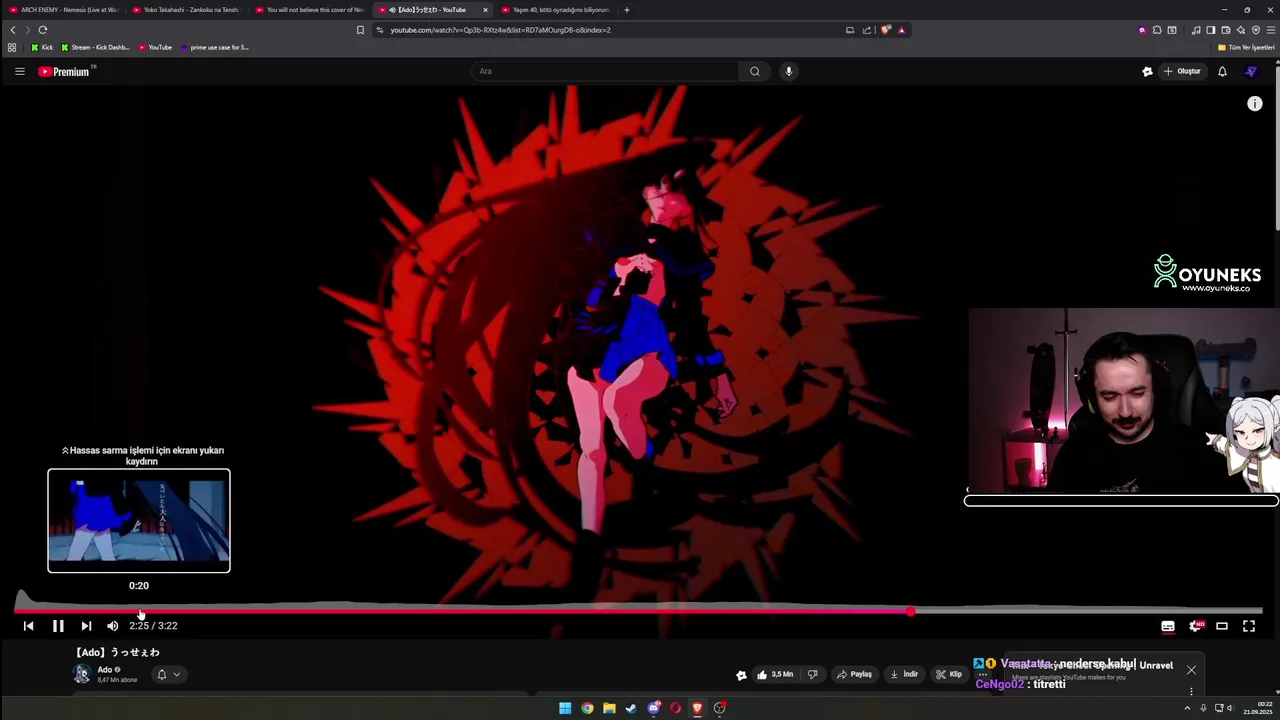Open the three-dot menu on playlist panel

coord(1191,691)
